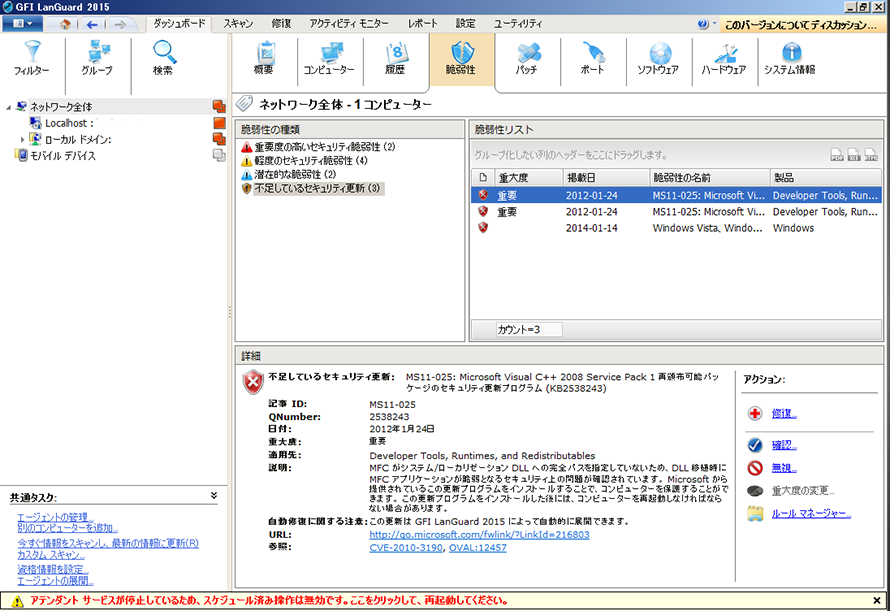Viewport: 890px width, 611px height.
Task: Click the 別のコンピューターを追加 link
Action: (x=67, y=528)
